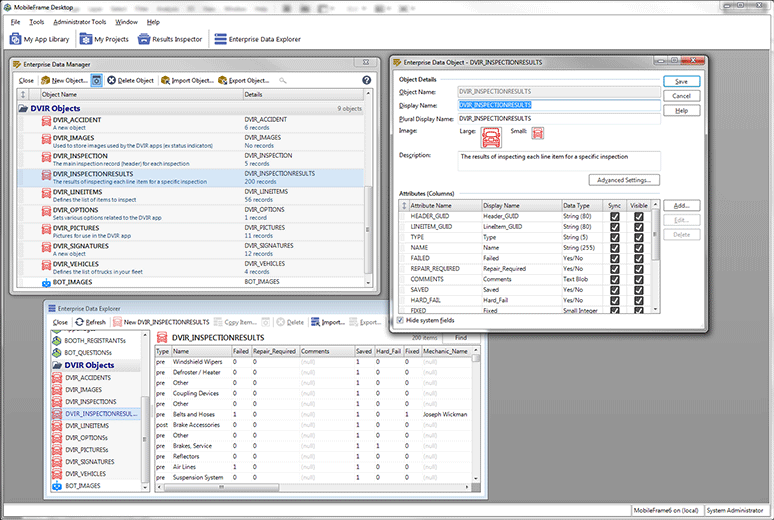Image resolution: width=774 pixels, height=520 pixels.
Task: Select the DVIR_ACCIDENT object row icon
Action: tap(46, 121)
